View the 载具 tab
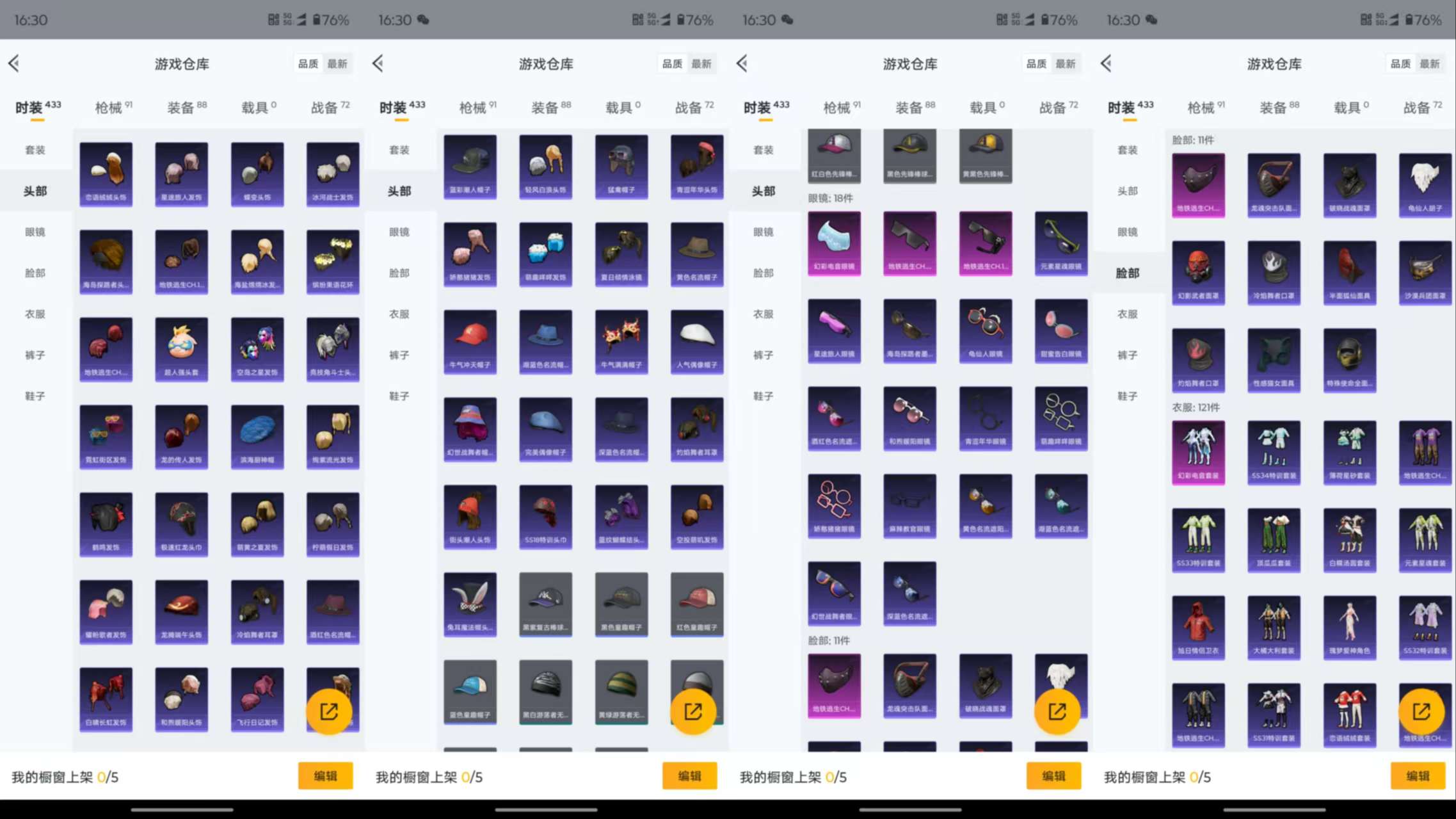Viewport: 1456px width, 819px height. click(256, 106)
